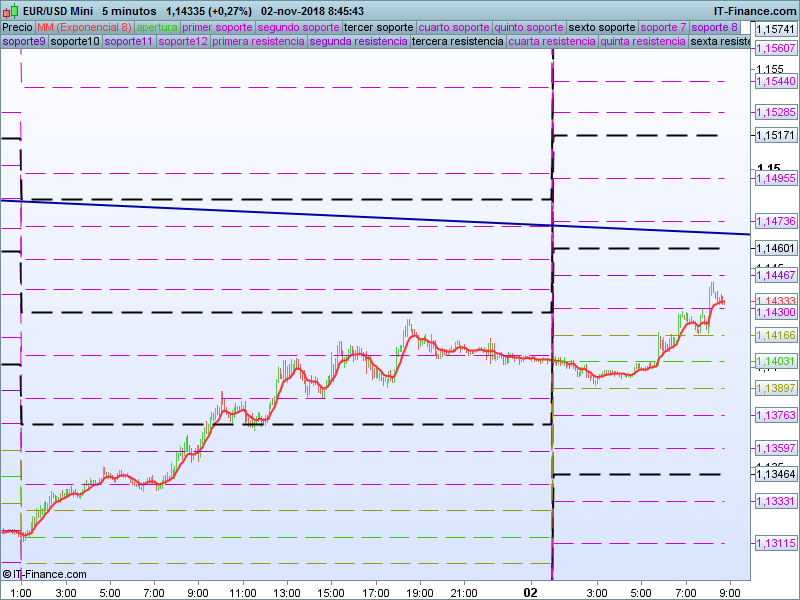800x600 pixels.
Task: Select the green 1,14031 price label
Action: tap(775, 361)
